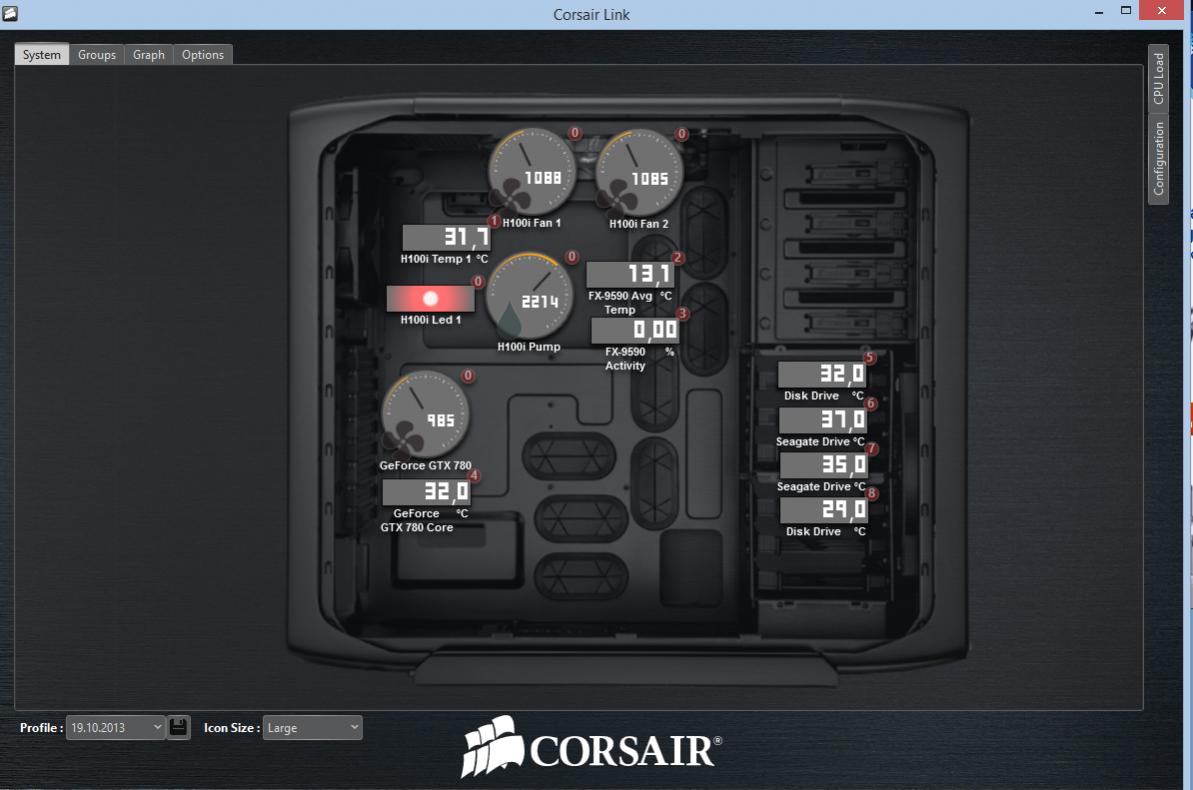Click the Seagate Drive 37,0 temperature readout
Image resolution: width=1193 pixels, height=790 pixels.
(822, 420)
